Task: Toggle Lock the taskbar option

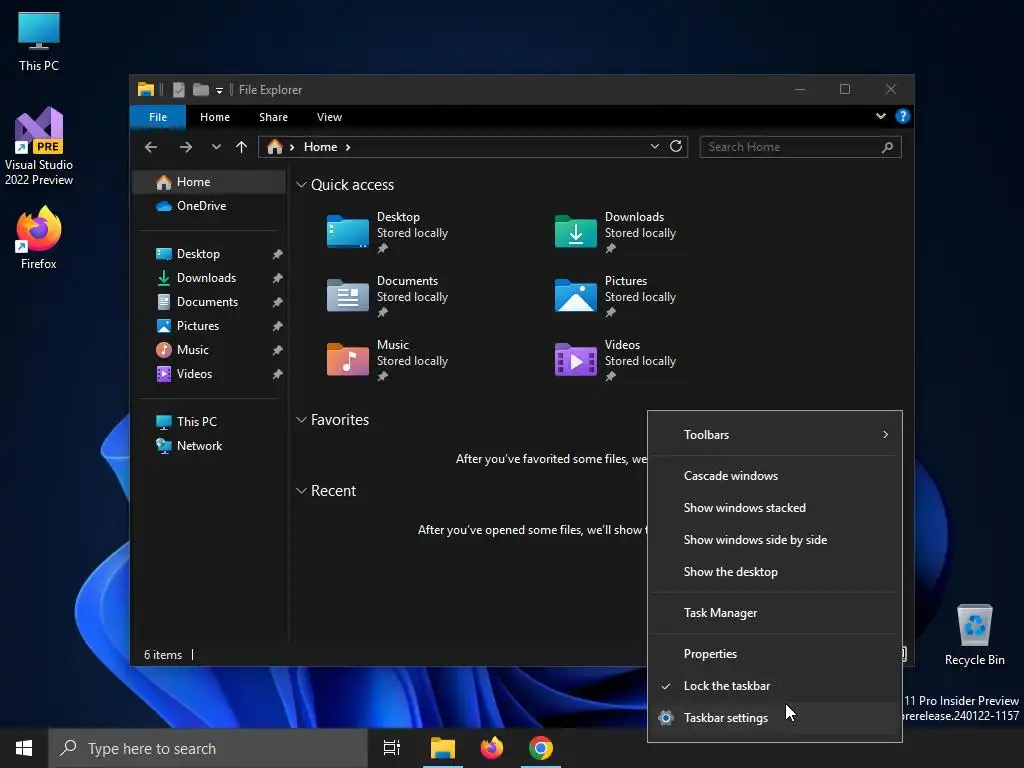Action: 775,686
